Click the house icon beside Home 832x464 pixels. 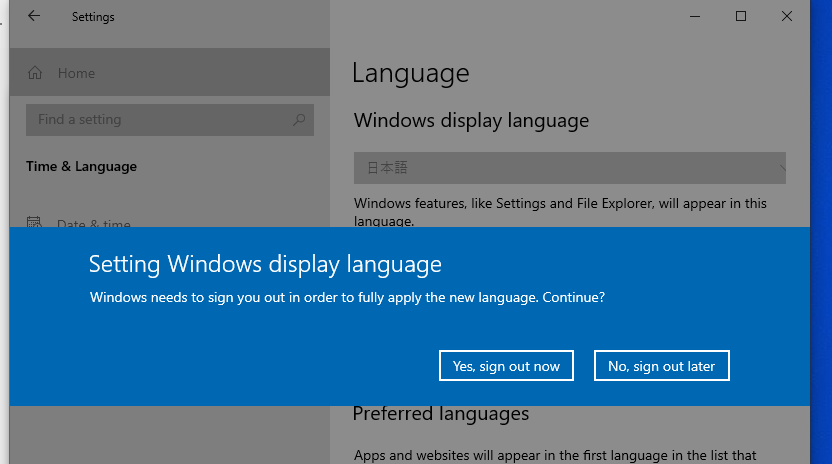click(x=35, y=73)
